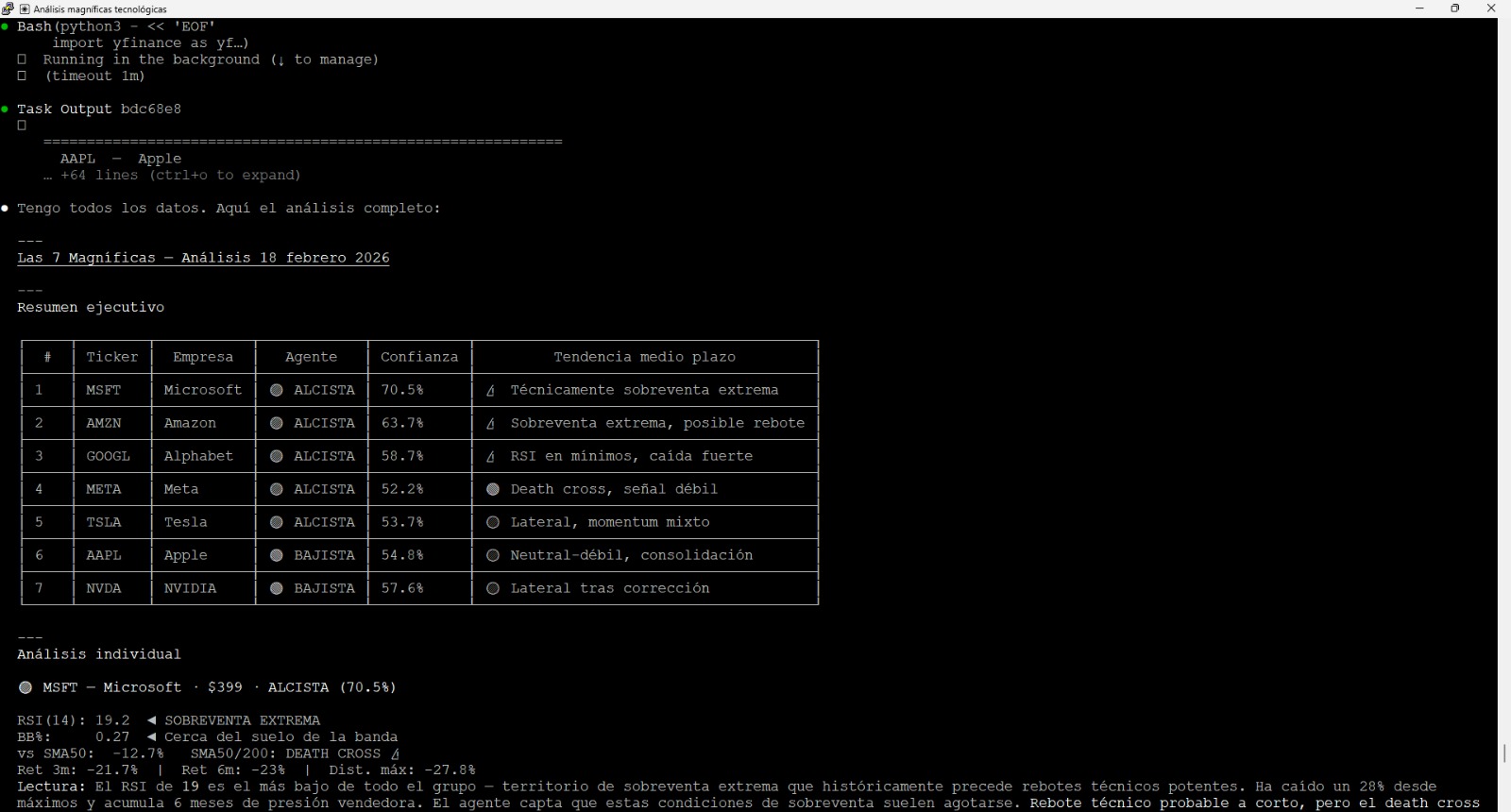The height and width of the screenshot is (812, 1511).
Task: Click the '52.2%' confidence cell
Action: 402,489
